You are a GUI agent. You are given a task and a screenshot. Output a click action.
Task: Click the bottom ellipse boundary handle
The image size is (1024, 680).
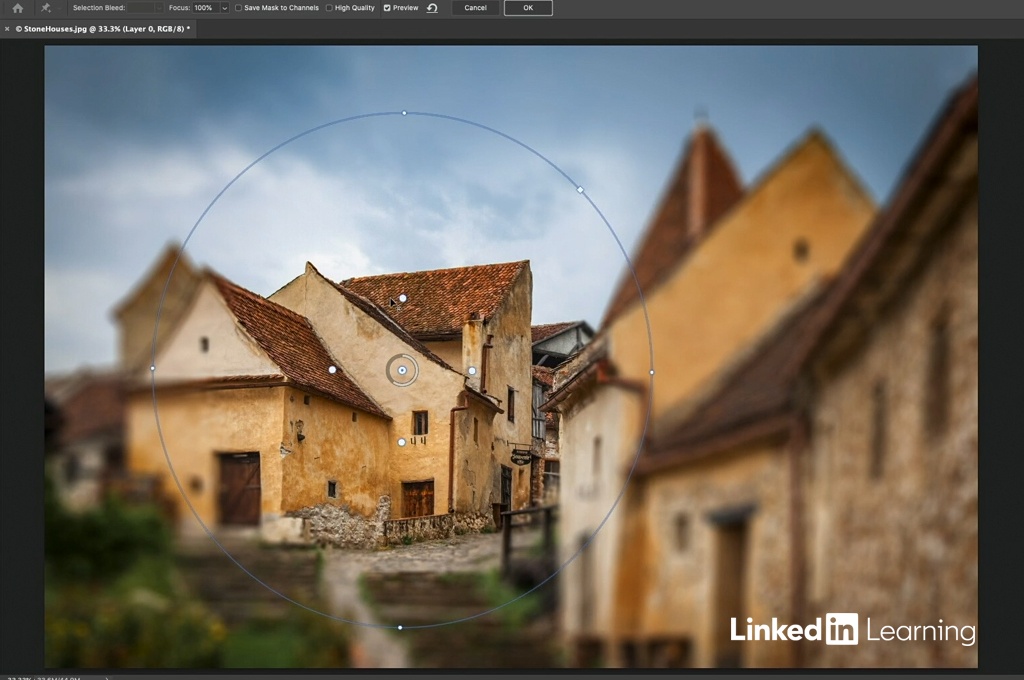pyautogui.click(x=400, y=628)
